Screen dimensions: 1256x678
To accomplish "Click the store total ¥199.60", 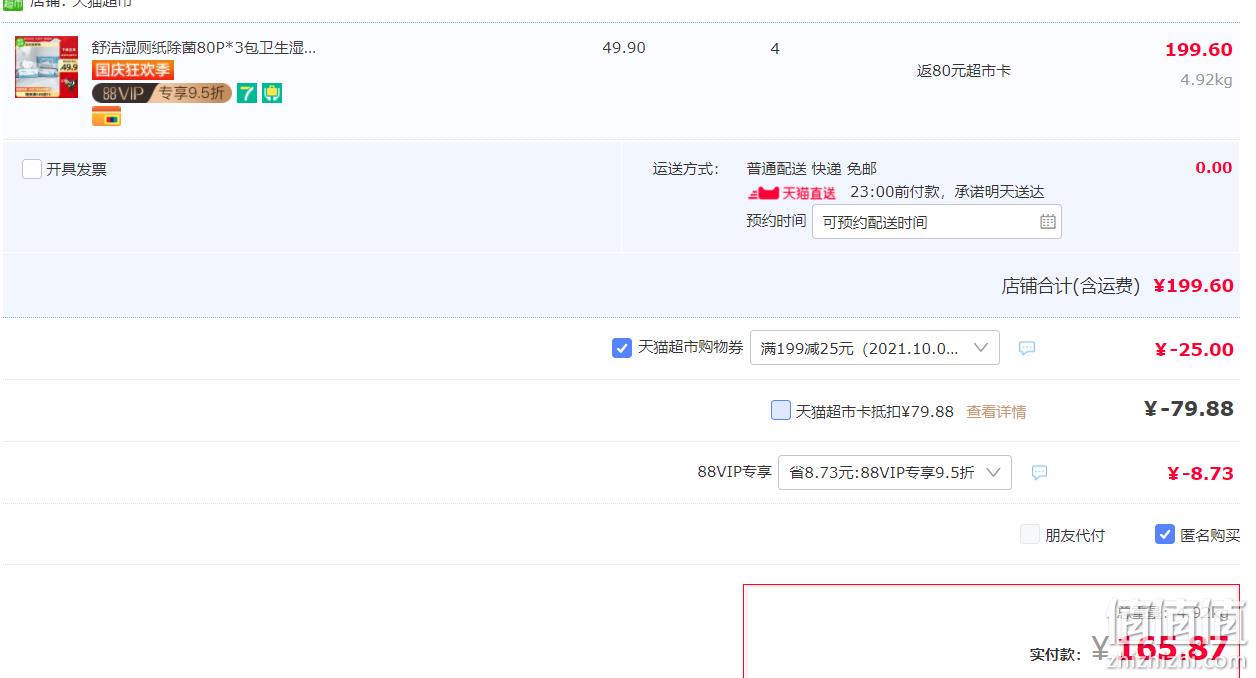I will click(1194, 286).
